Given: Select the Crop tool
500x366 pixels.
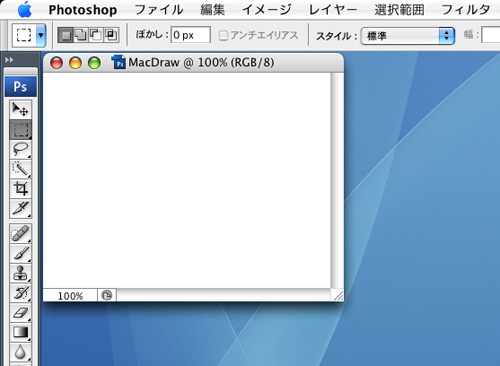Looking at the screenshot, I should point(21,189).
